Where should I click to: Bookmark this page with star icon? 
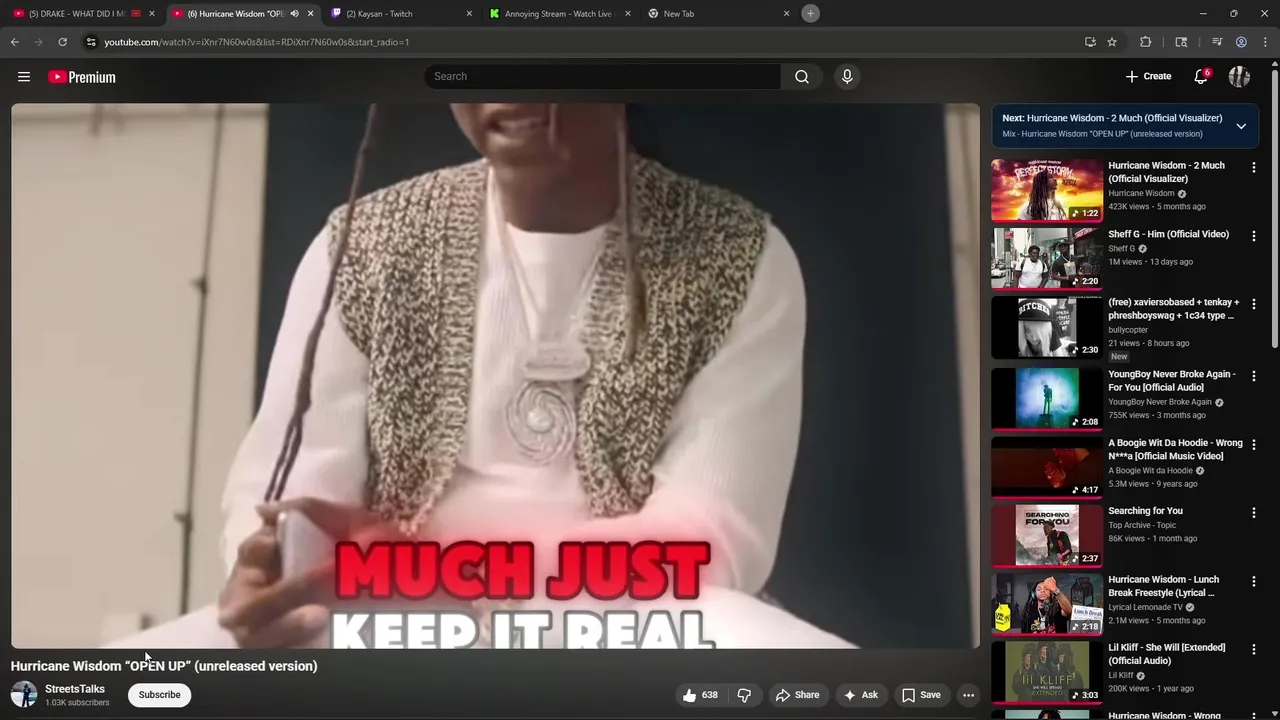pos(1112,42)
